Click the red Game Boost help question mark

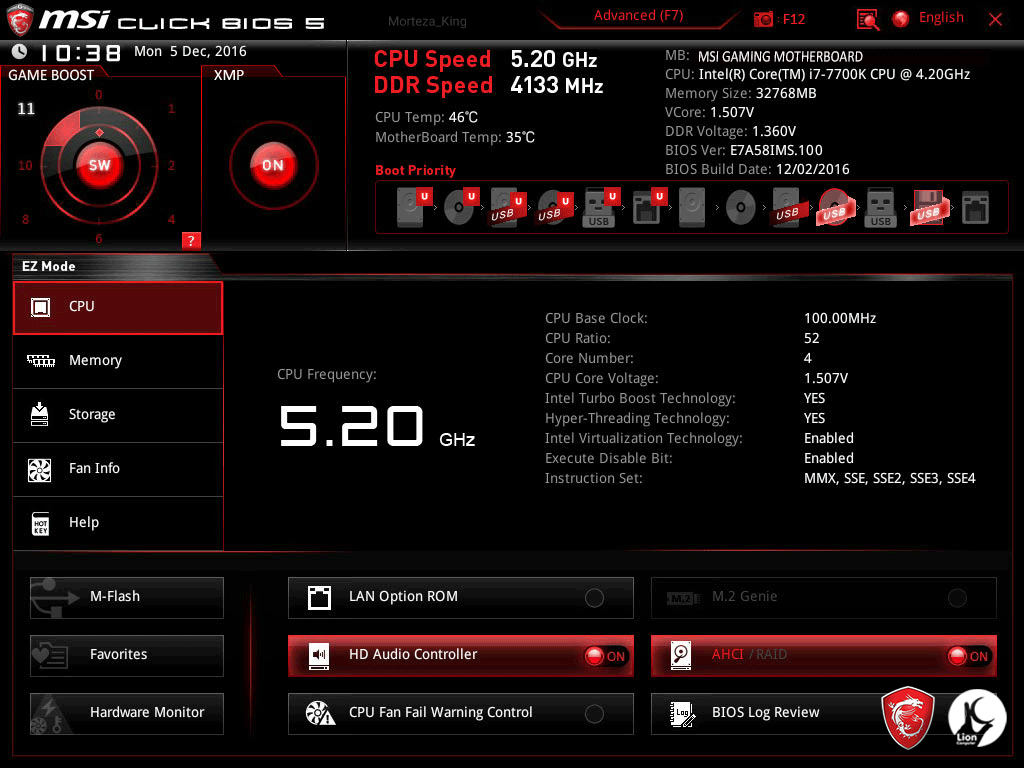click(x=191, y=240)
